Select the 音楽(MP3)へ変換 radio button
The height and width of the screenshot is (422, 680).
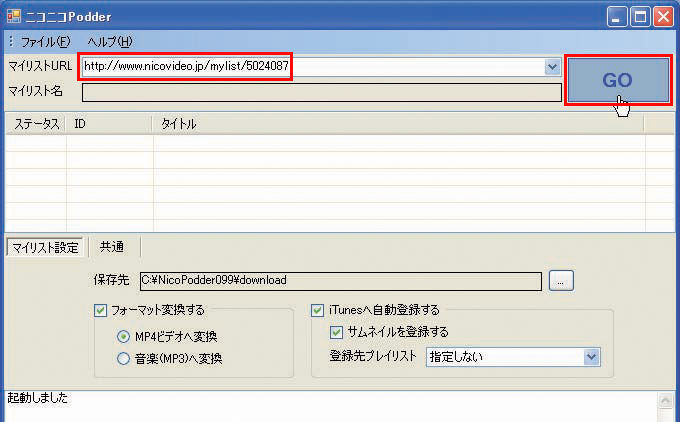point(124,359)
